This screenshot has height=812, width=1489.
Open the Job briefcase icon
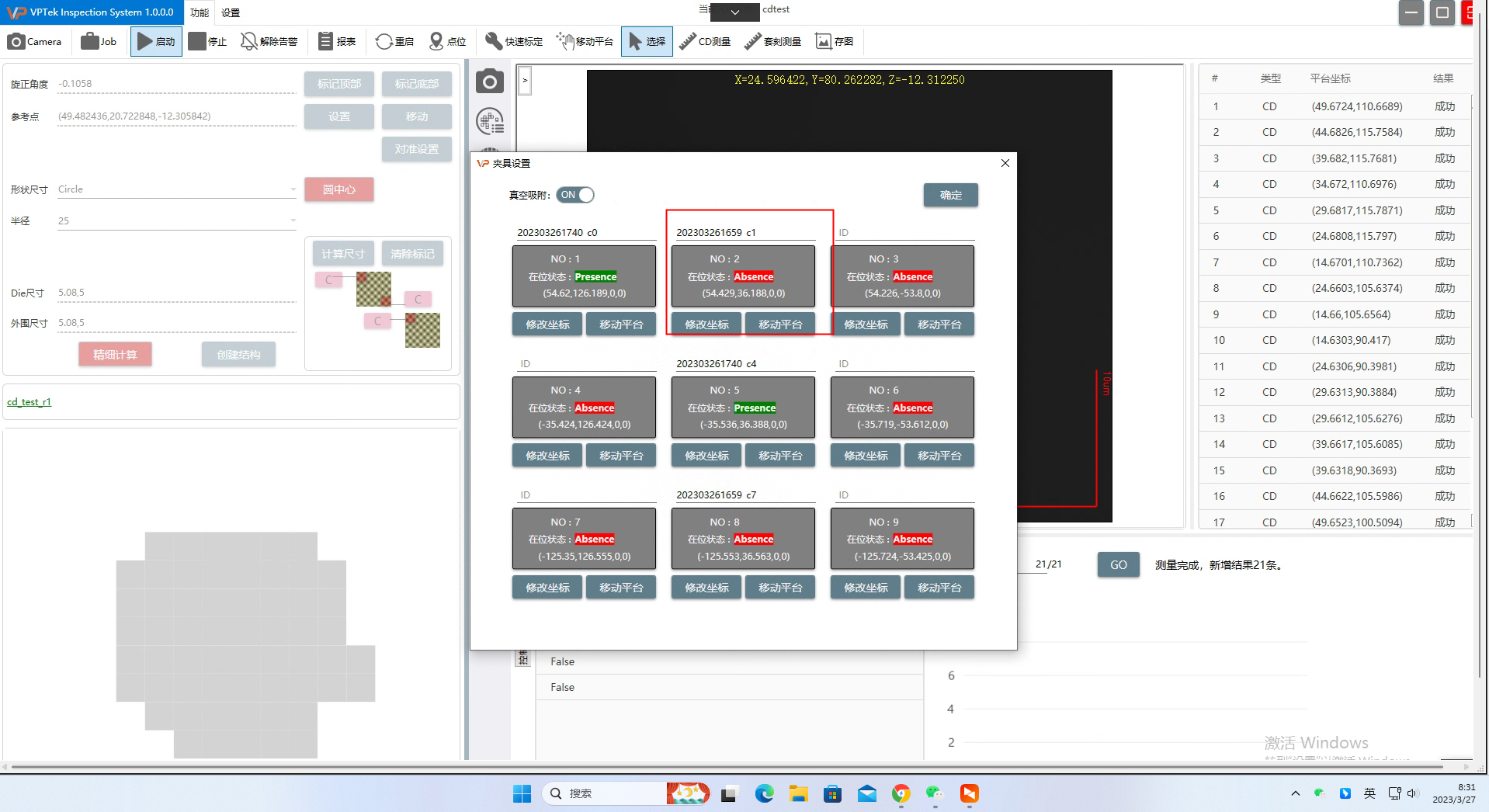pos(90,42)
